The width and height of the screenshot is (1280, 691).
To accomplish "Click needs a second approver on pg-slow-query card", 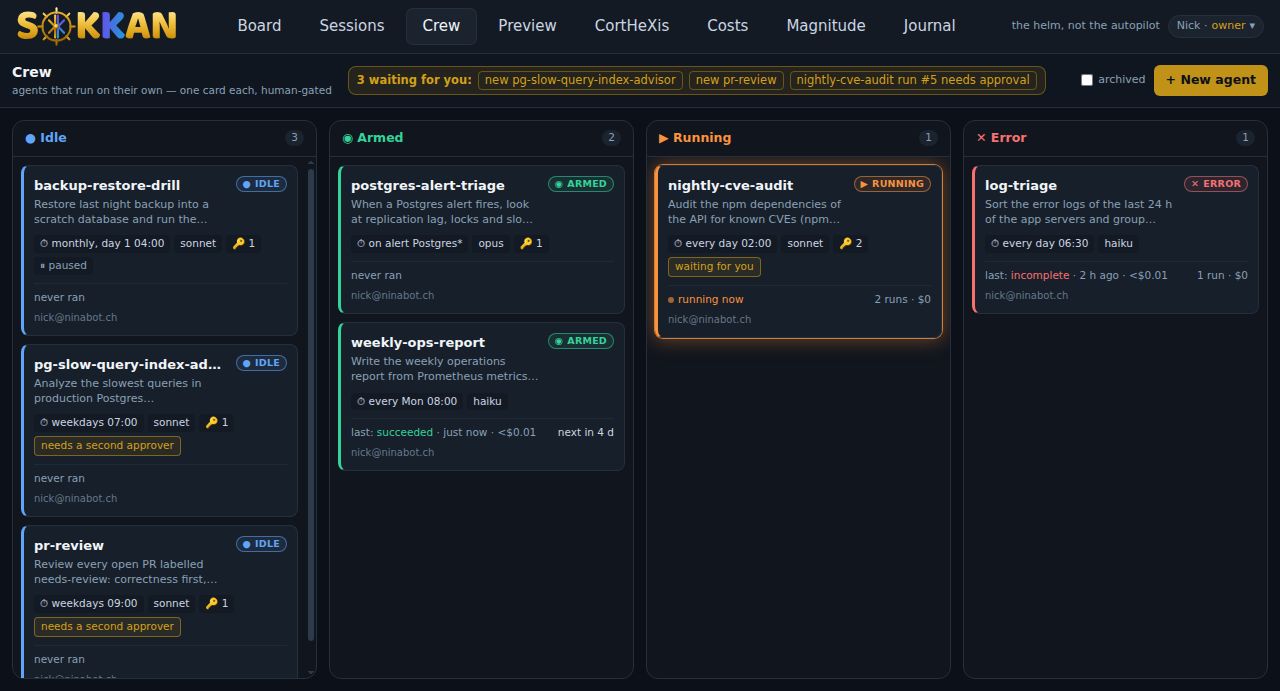I will pyautogui.click(x=107, y=445).
